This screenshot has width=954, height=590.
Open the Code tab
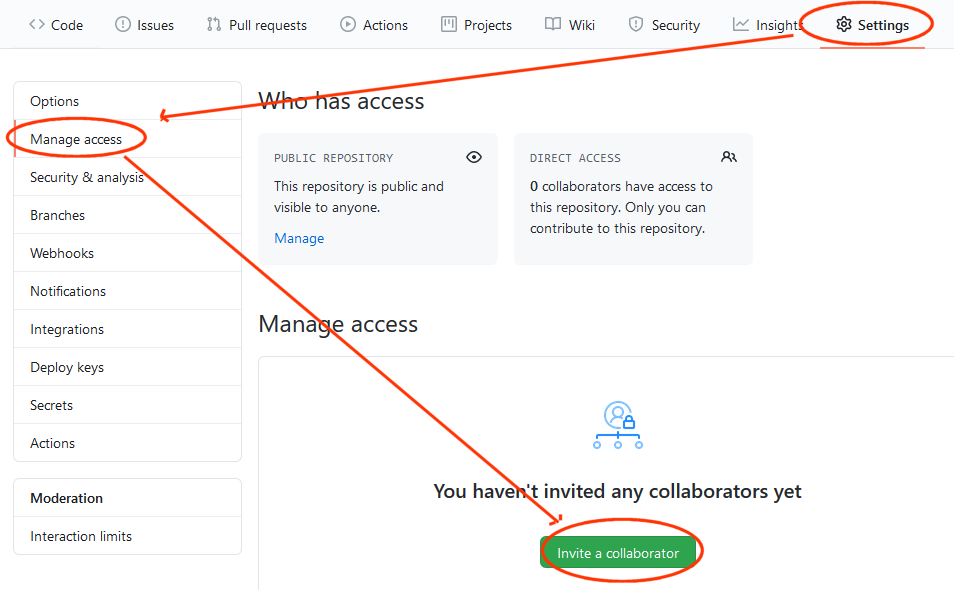(x=56, y=25)
